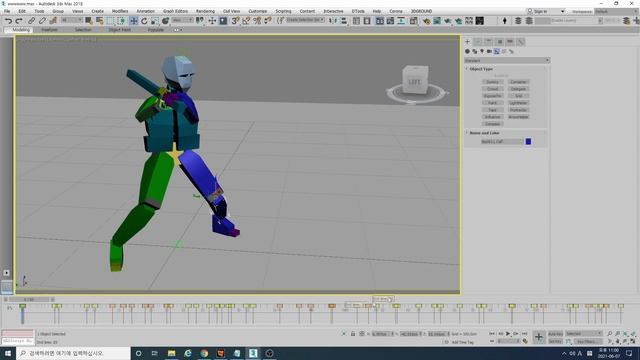Viewport: 640px width, 360px height.
Task: Switch to the Freeform ribbon tab
Action: click(49, 30)
